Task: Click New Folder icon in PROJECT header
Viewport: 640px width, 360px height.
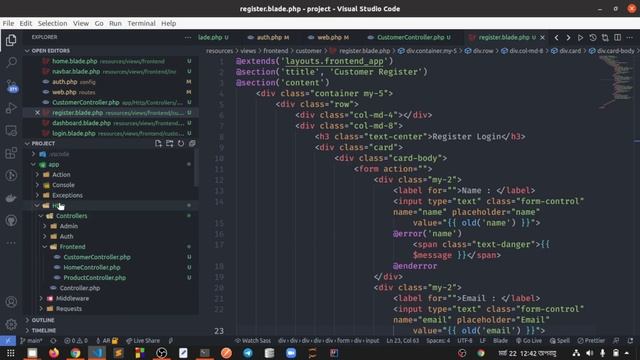Action: (169, 143)
